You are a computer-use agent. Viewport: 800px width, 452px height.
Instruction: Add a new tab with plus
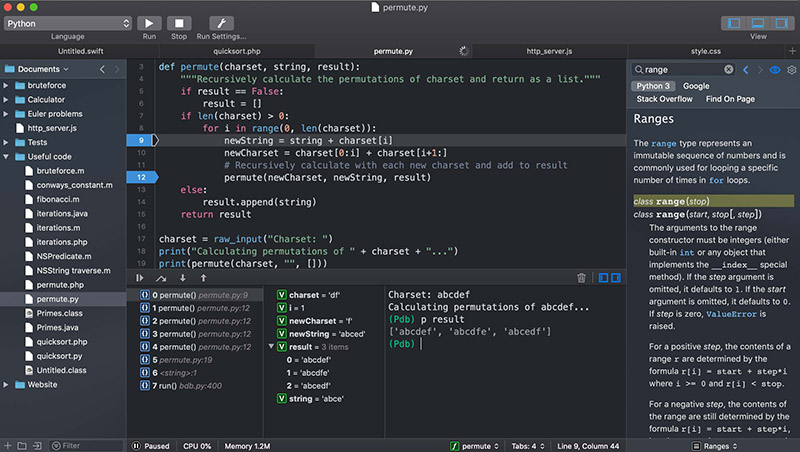coord(792,51)
